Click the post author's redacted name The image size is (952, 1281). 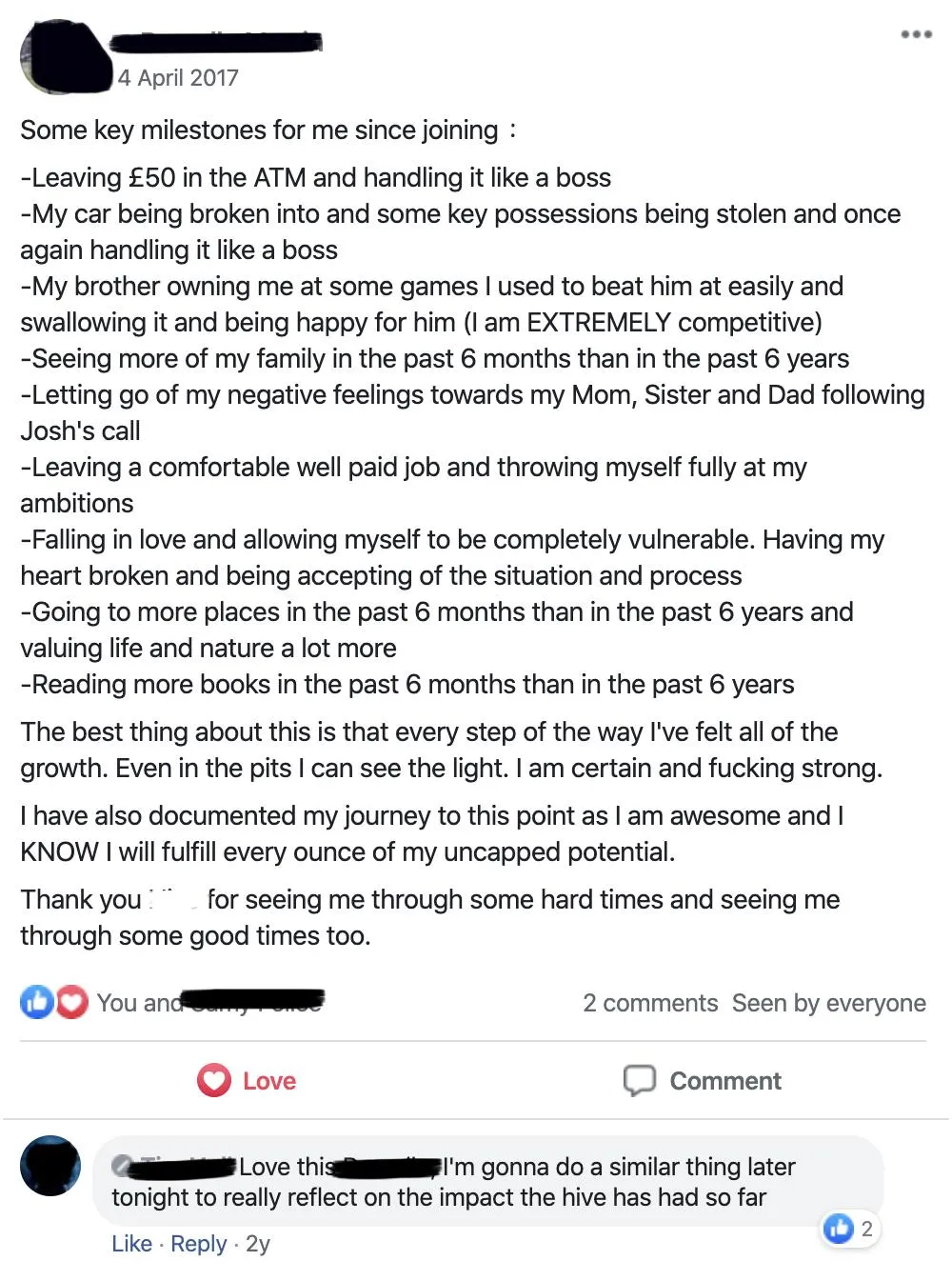(217, 42)
